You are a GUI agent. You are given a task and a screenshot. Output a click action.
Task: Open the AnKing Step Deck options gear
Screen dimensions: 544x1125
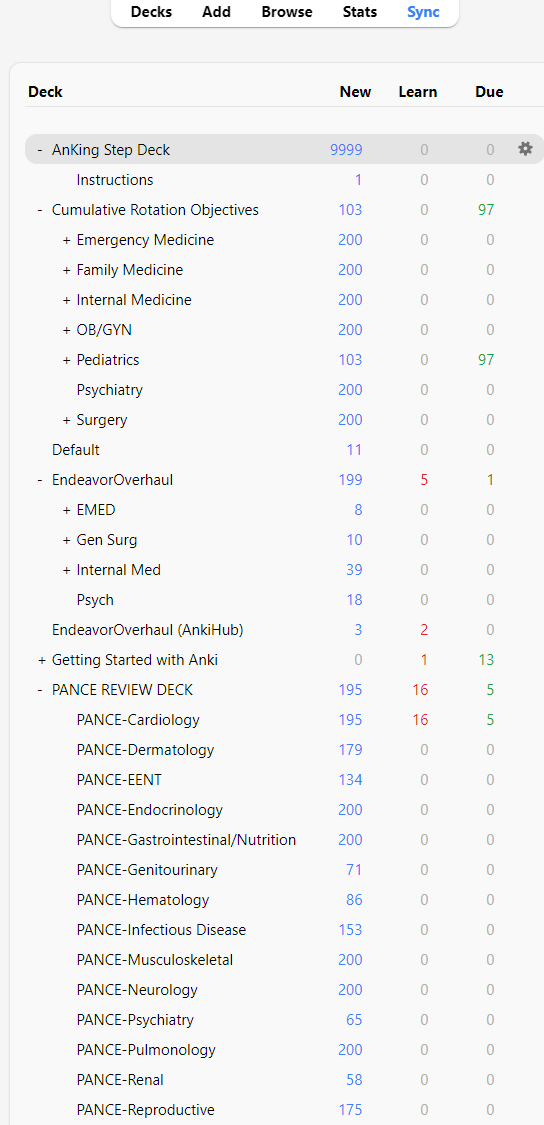coord(525,149)
